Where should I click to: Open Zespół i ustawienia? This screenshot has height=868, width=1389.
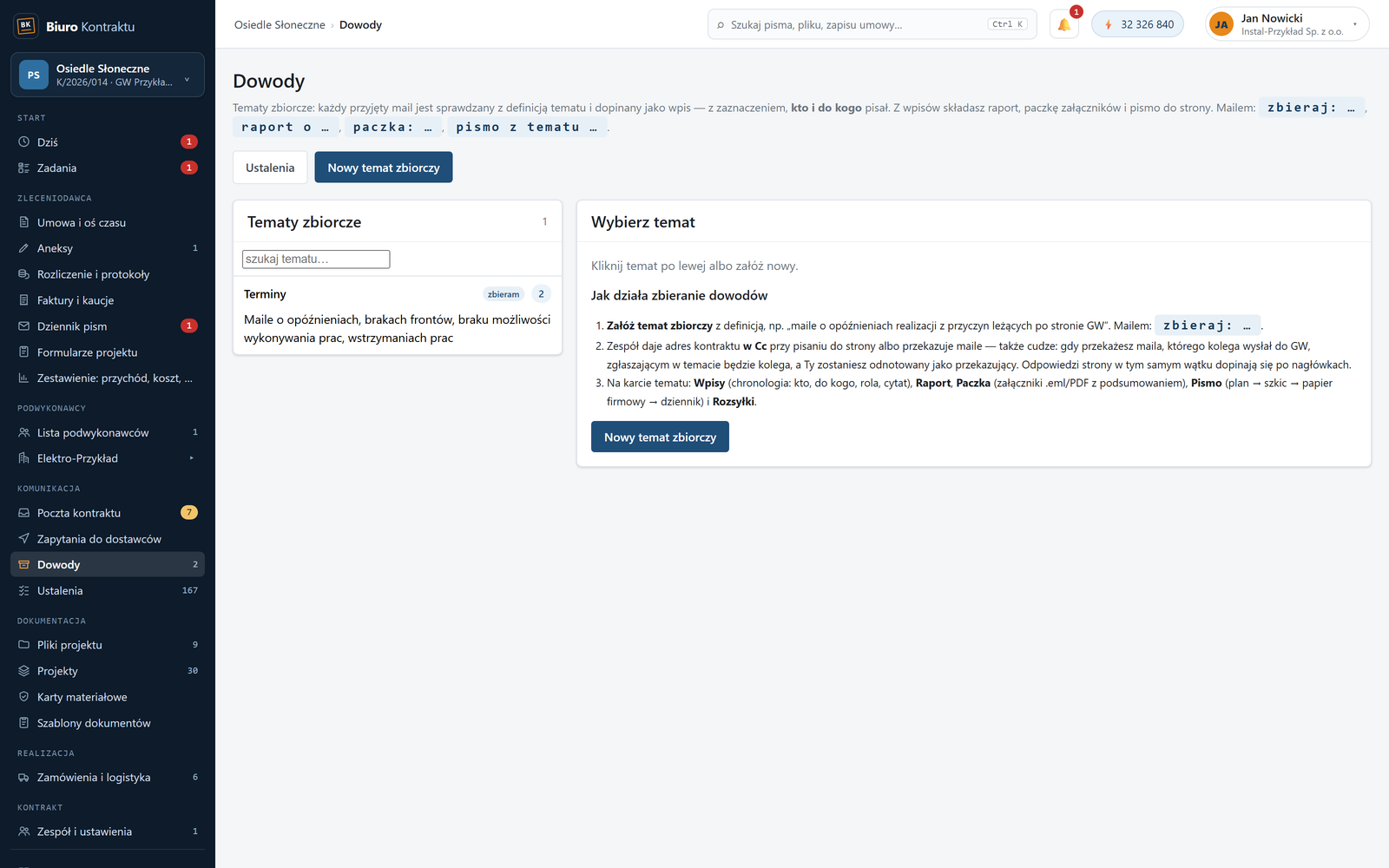108,832
